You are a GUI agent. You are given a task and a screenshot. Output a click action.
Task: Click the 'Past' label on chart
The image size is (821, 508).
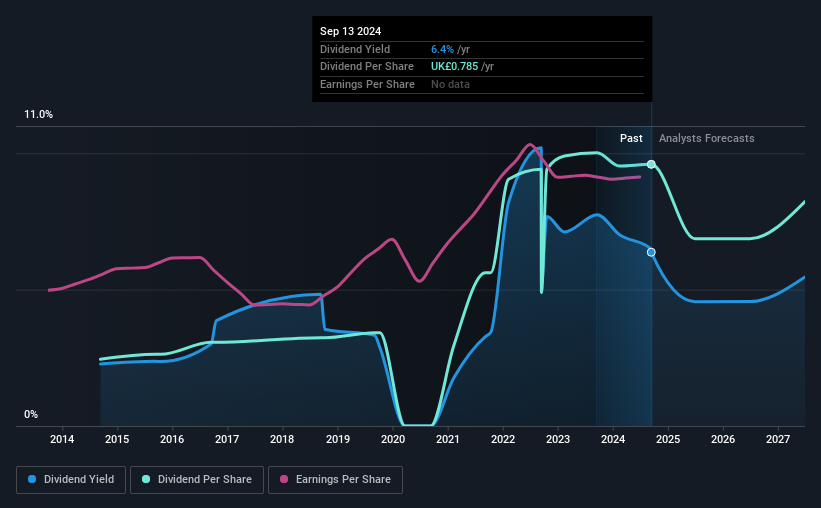point(631,138)
